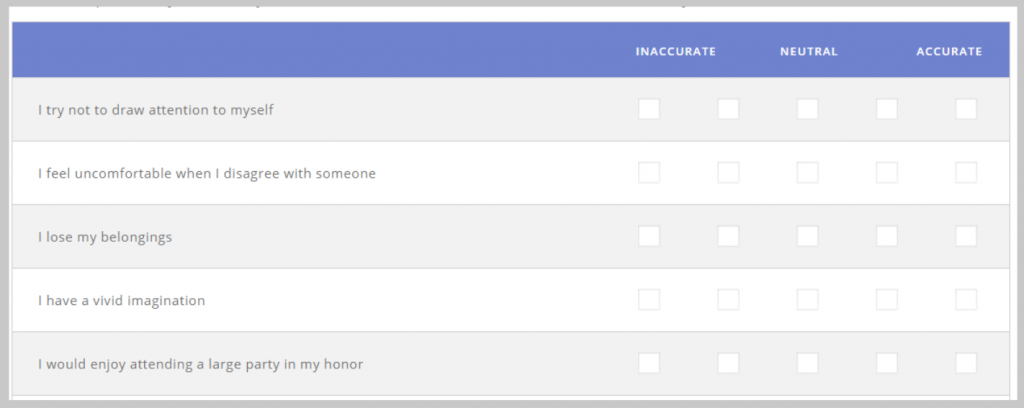This screenshot has width=1024, height=408.
Task: Select fully accurate for "I try not to draw attention to myself"
Action: (x=966, y=109)
